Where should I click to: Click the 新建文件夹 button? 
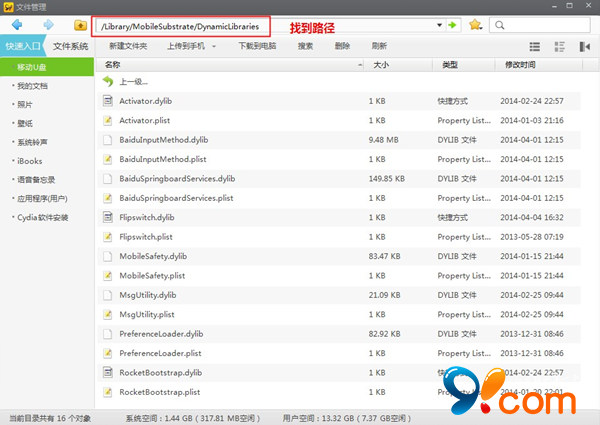tap(128, 46)
